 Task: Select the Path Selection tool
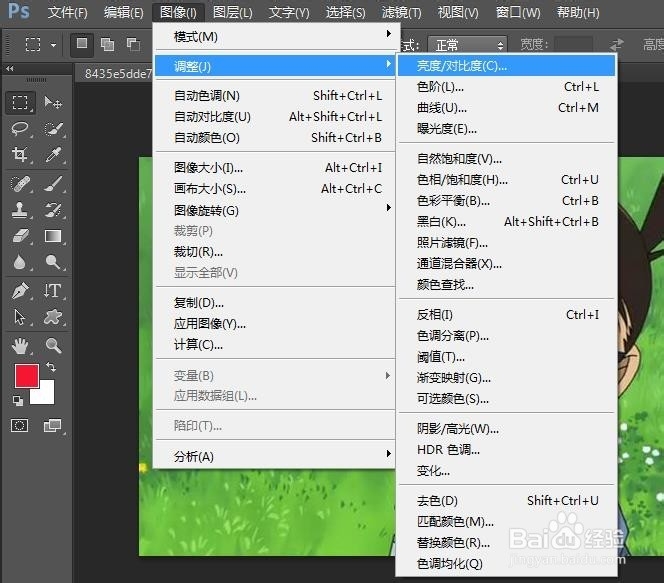(x=20, y=317)
